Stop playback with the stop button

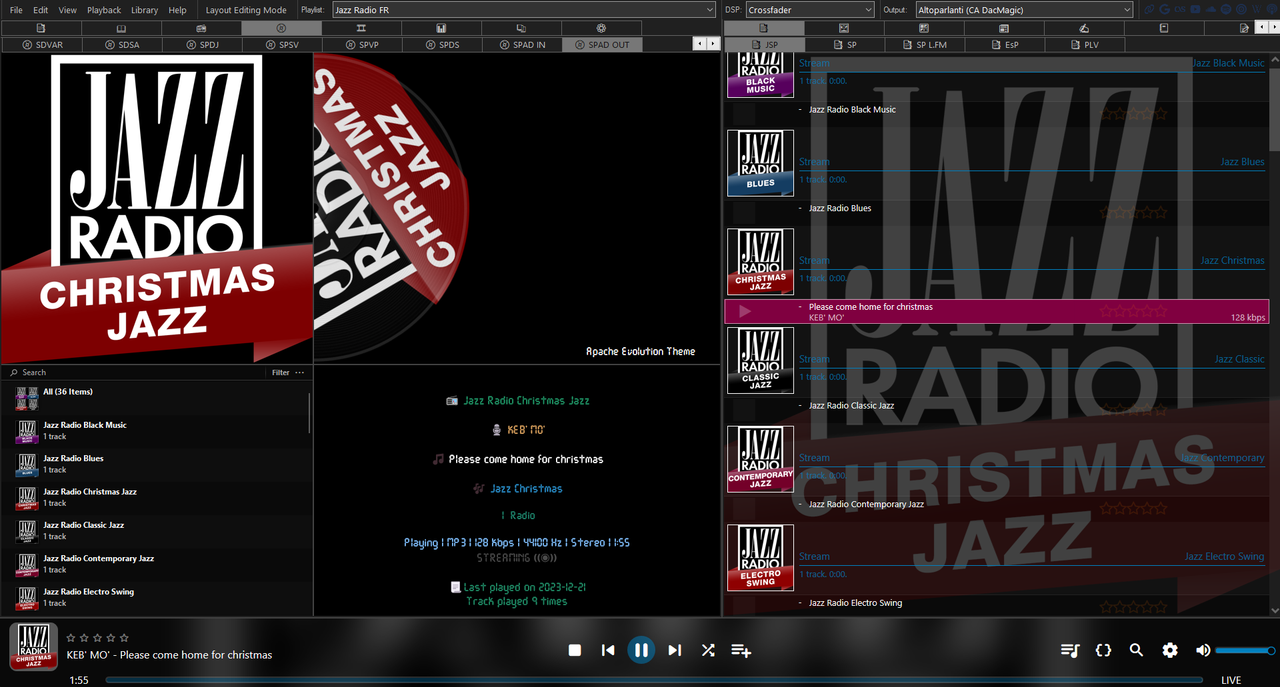click(575, 650)
